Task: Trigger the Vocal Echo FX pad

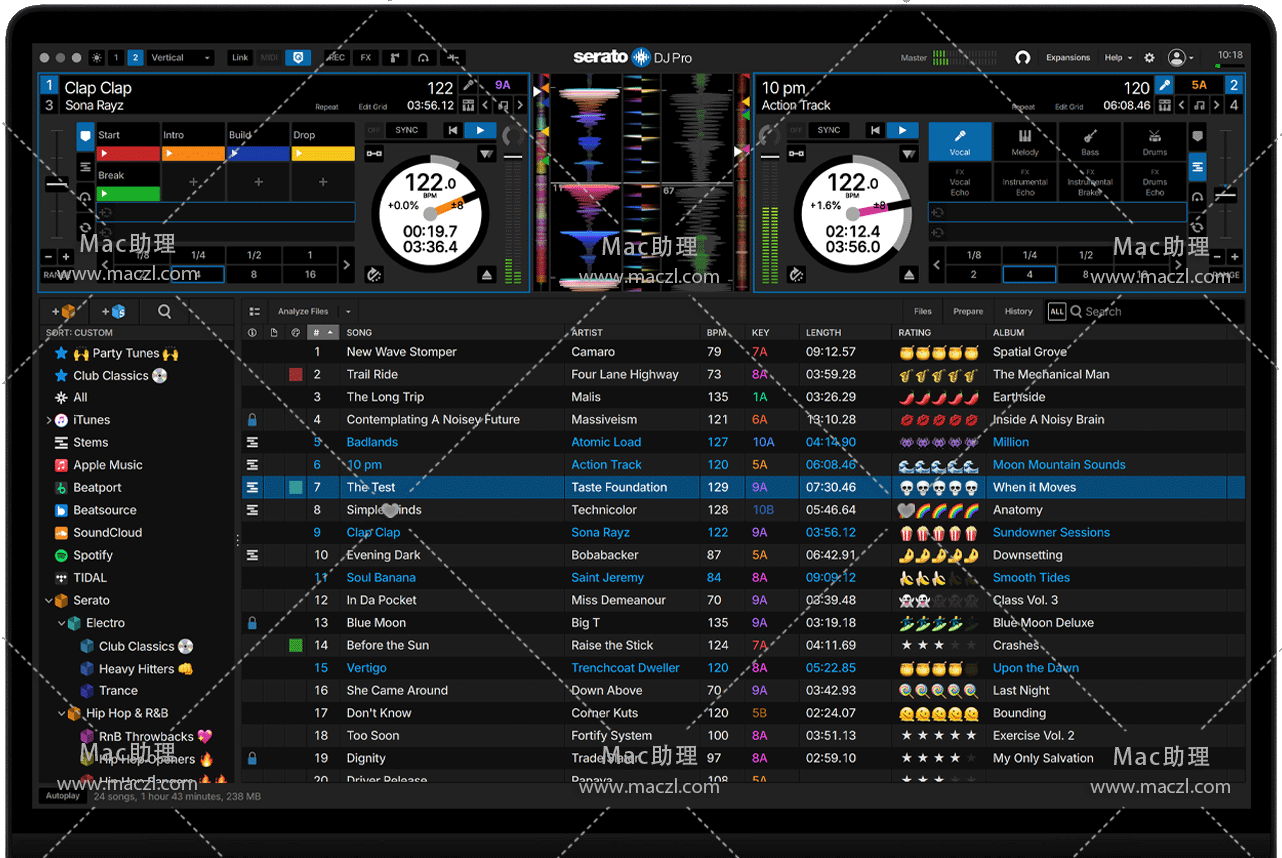Action: (x=960, y=182)
